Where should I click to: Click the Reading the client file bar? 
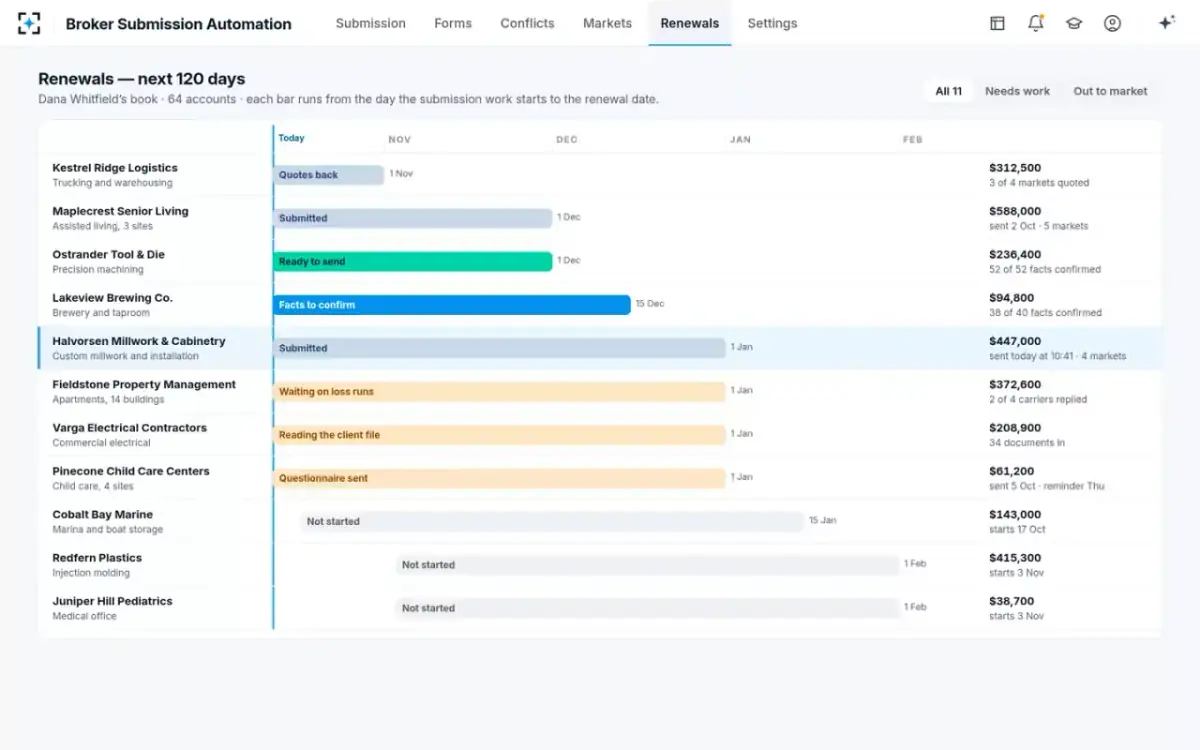500,435
